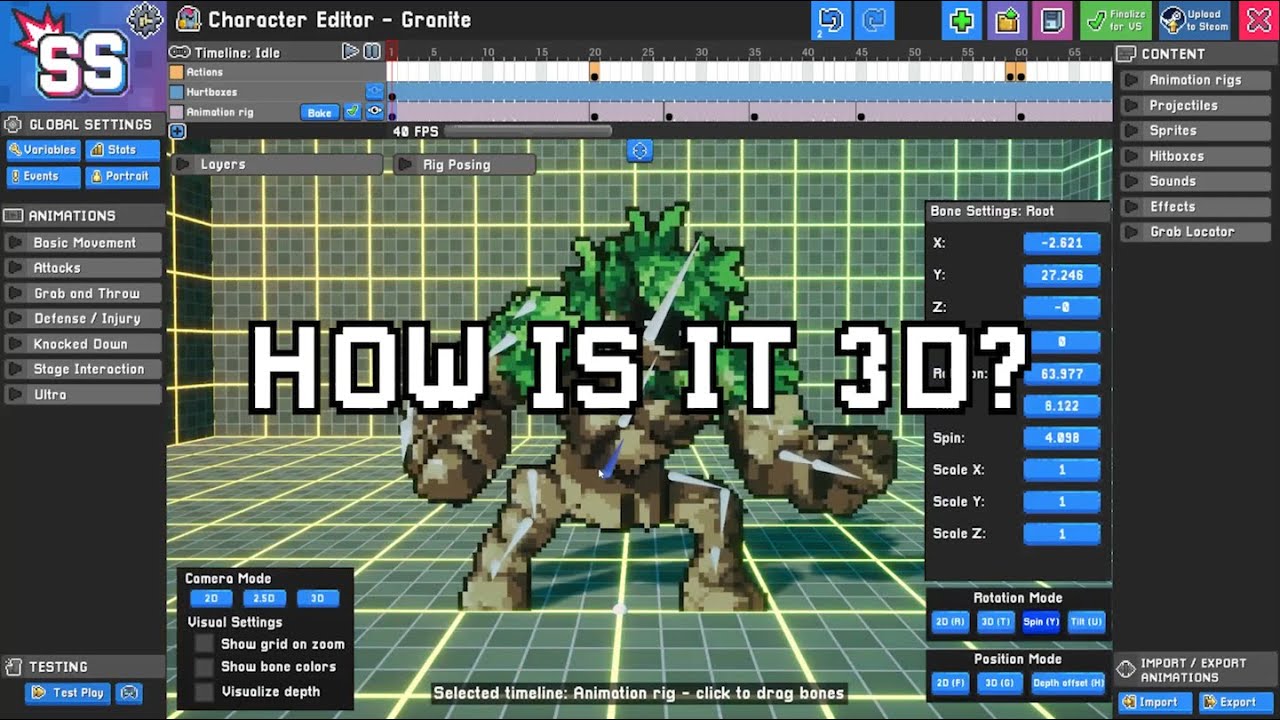Screen dimensions: 1280x720
Task: Play the Idle timeline
Action: point(350,51)
